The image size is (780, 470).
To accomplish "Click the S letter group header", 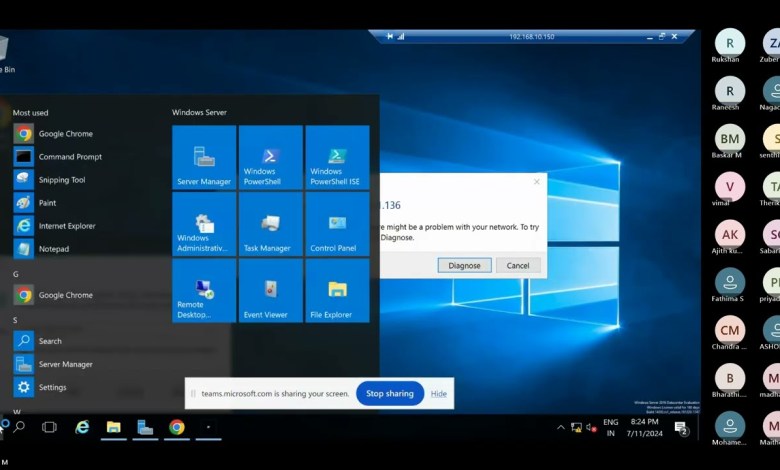I will click(15, 320).
